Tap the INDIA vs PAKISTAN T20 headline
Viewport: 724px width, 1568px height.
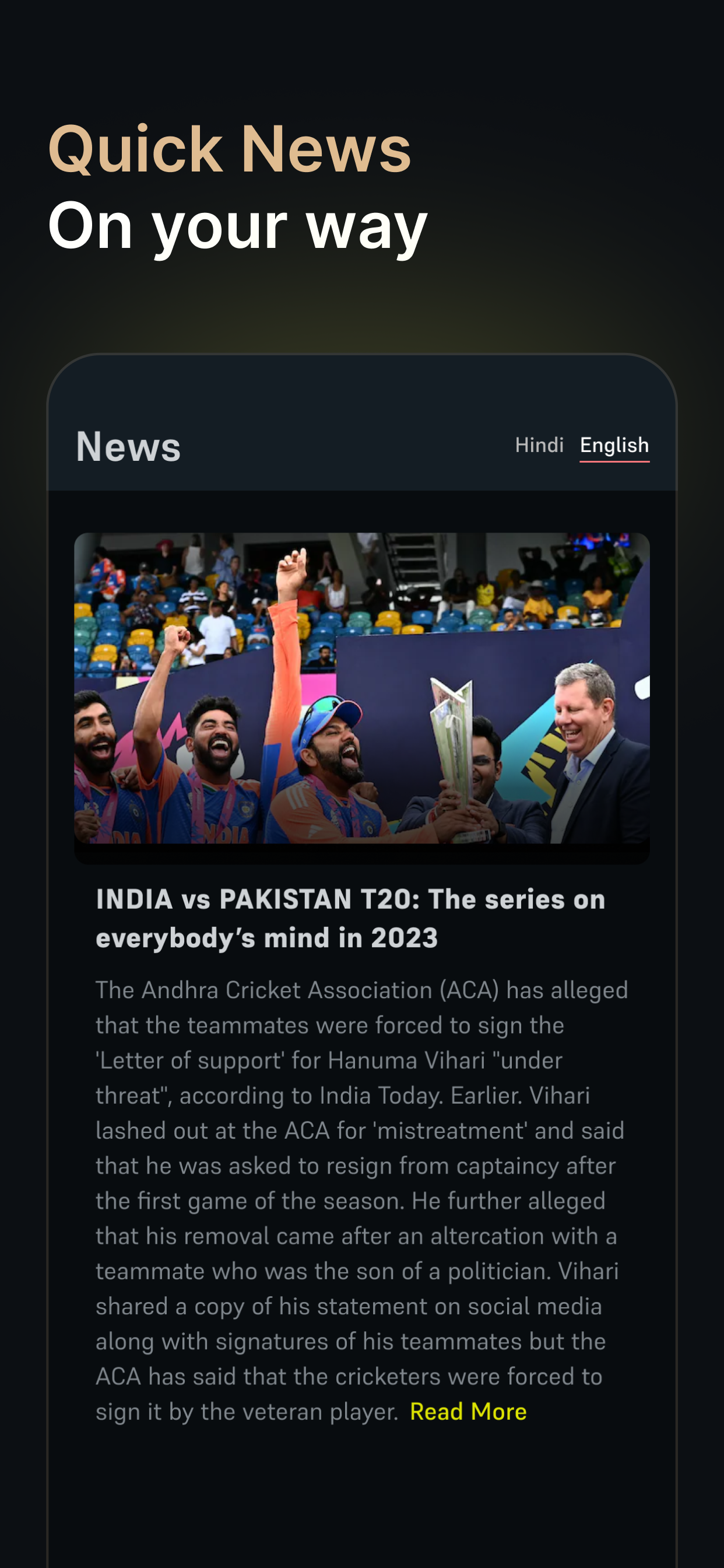351,918
